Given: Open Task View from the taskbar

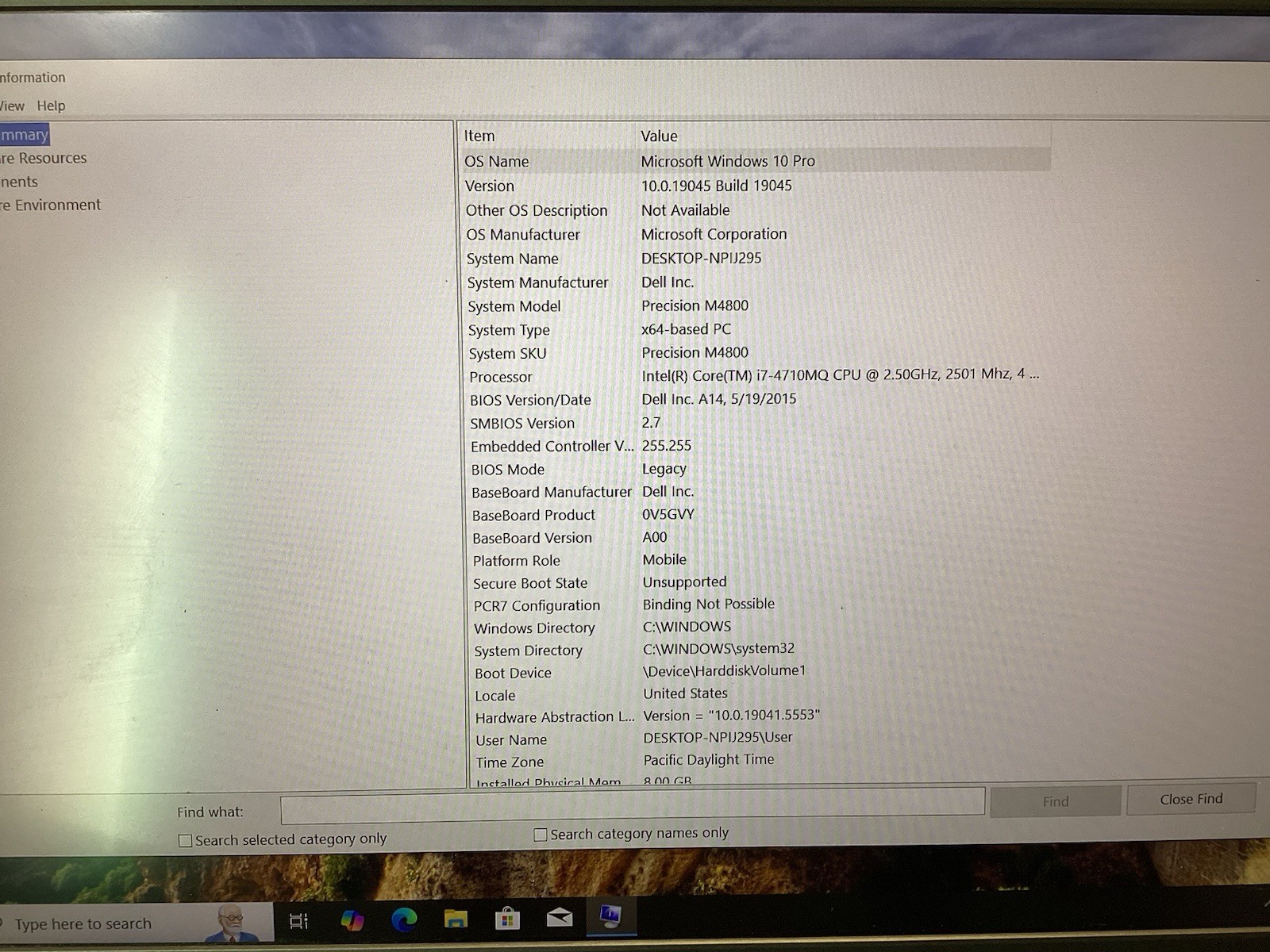Looking at the screenshot, I should pyautogui.click(x=298, y=921).
